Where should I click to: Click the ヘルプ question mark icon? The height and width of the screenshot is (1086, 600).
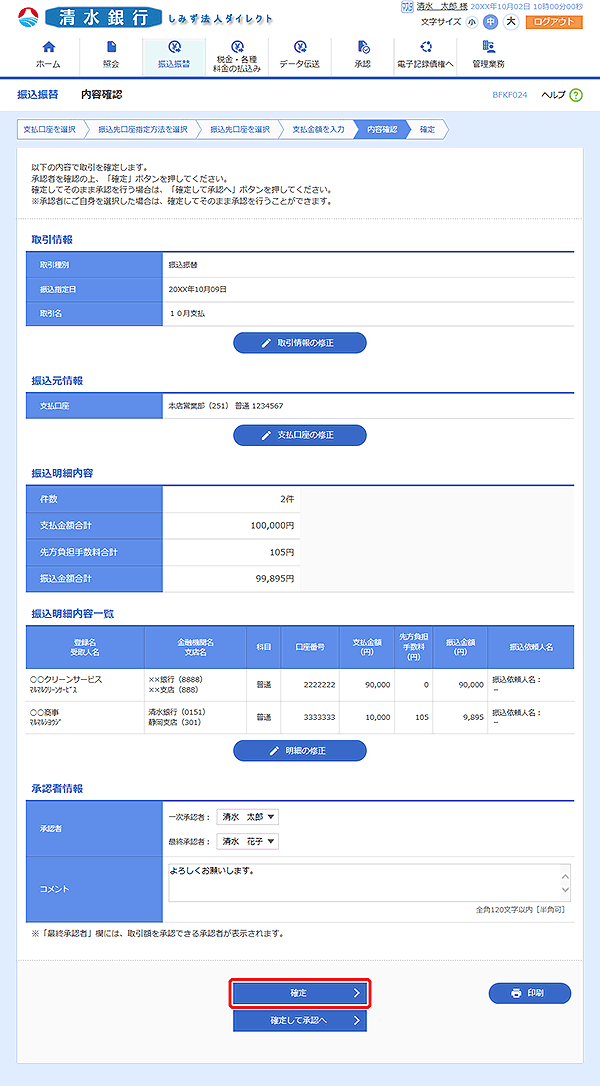click(x=577, y=95)
